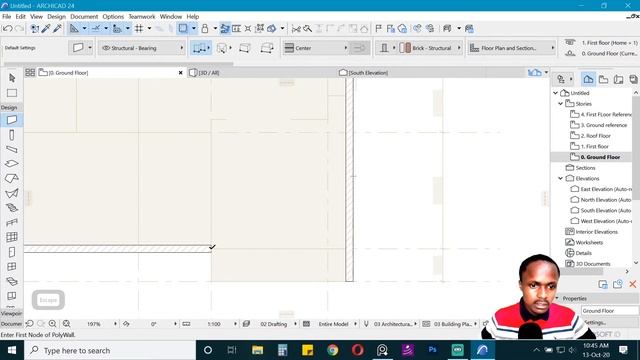The width and height of the screenshot is (640, 360).
Task: Click the Windows search box in taskbar
Action: click(x=110, y=350)
